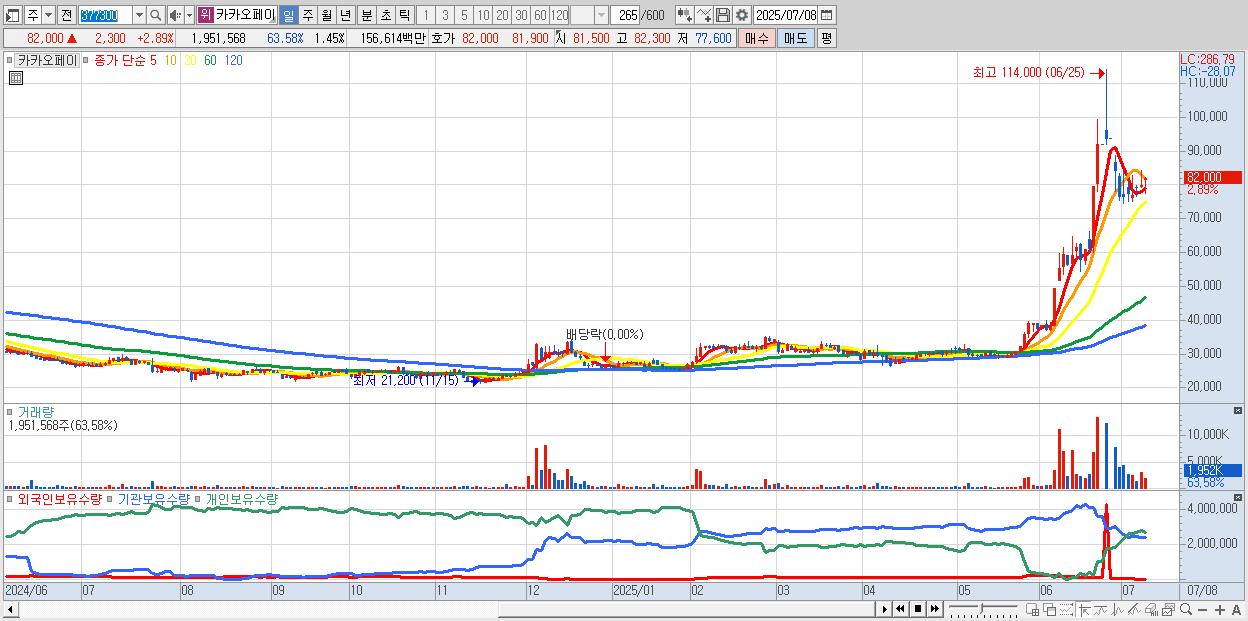Open the chart layout icon at far left of toolbar

[12, 15]
